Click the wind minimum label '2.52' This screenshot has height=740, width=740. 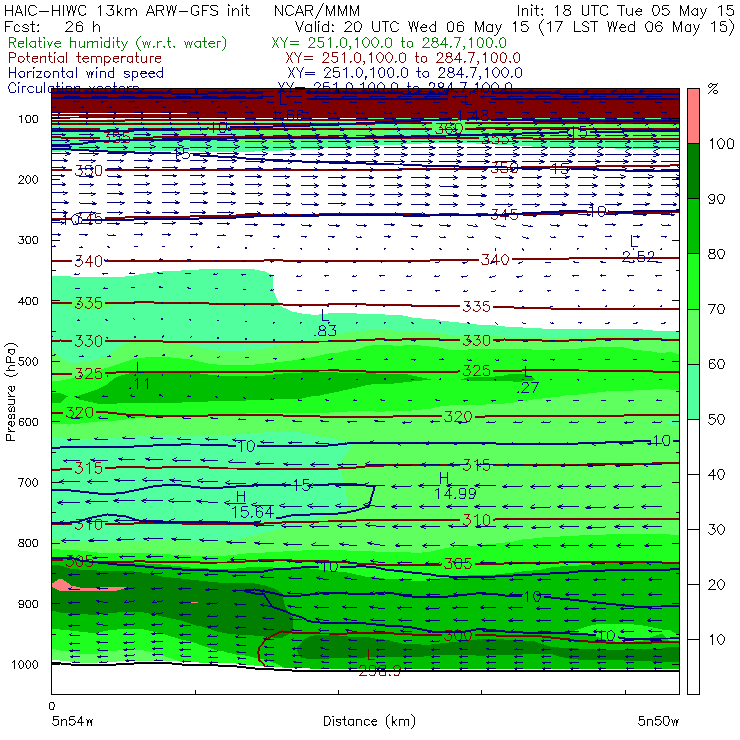tap(638, 256)
